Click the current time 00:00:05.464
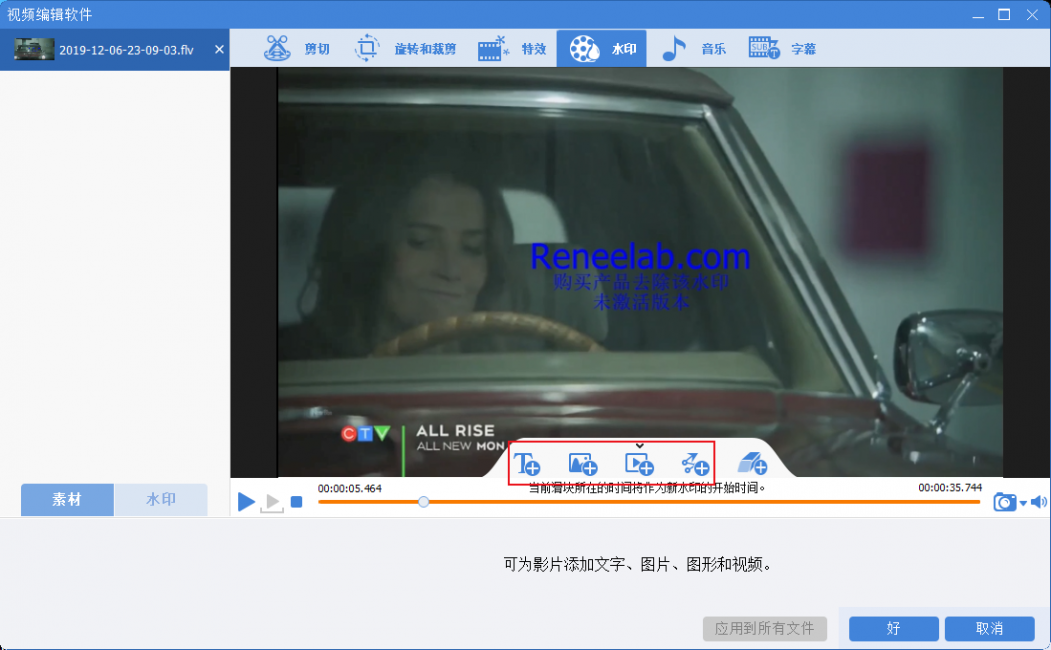Image resolution: width=1051 pixels, height=650 pixels. tap(349, 488)
